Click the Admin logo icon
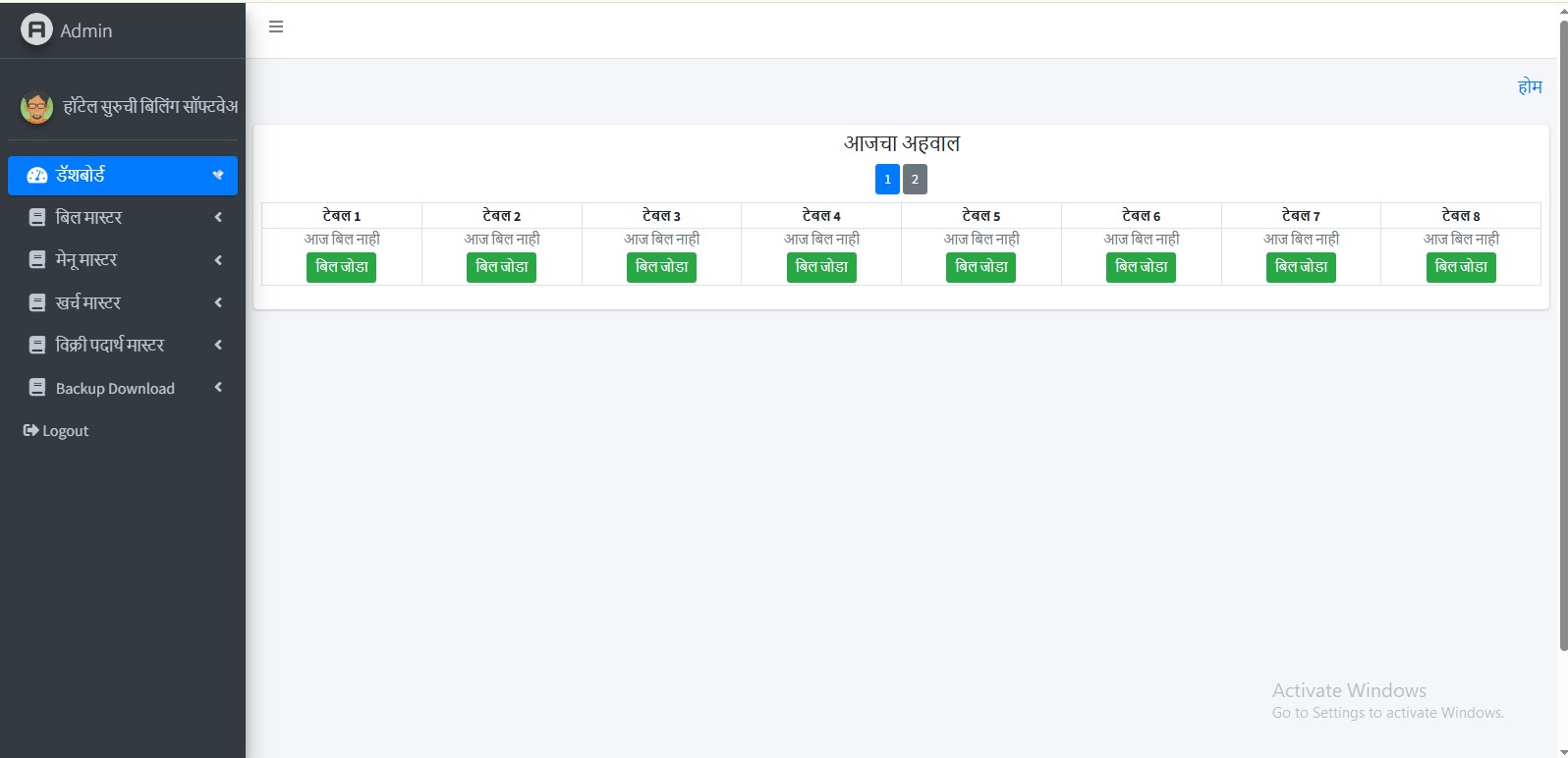The image size is (1568, 758). pos(36,29)
